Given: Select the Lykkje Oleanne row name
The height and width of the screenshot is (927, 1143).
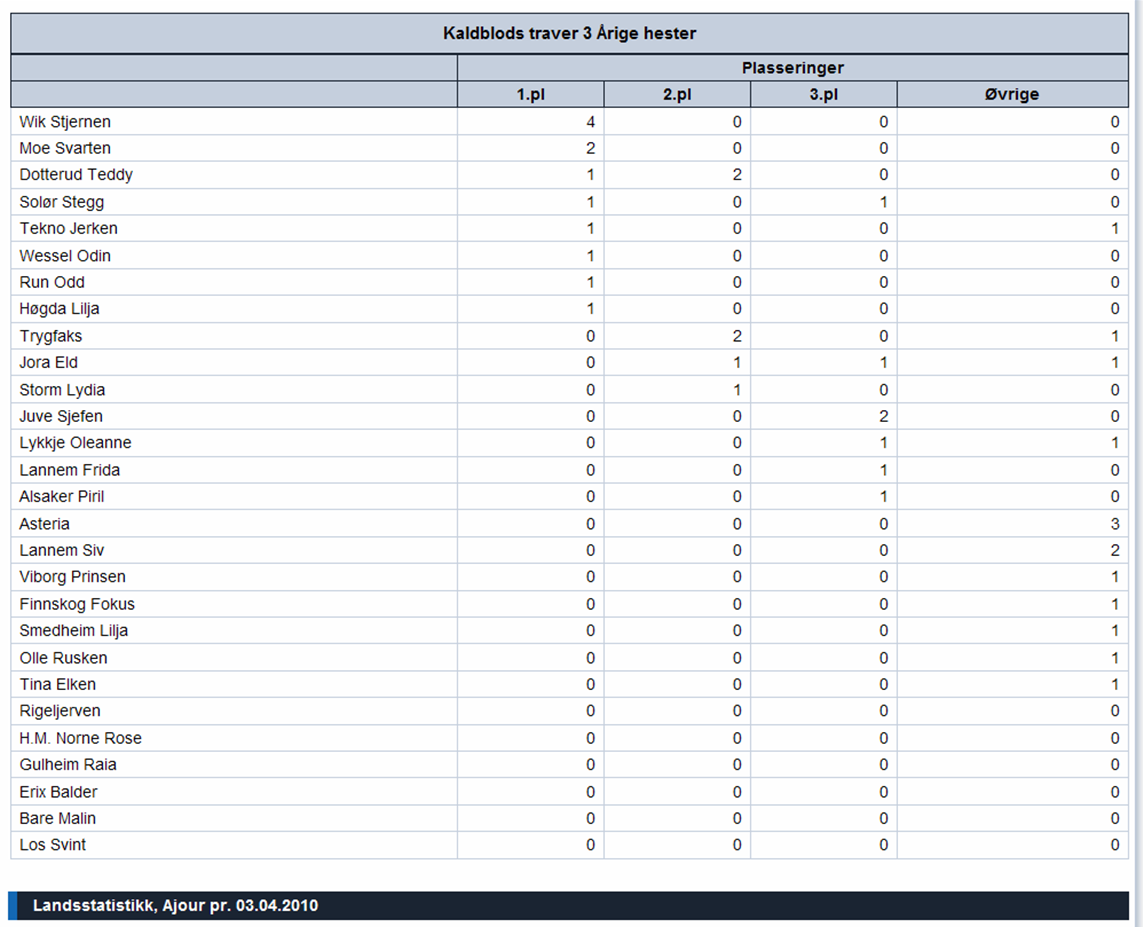Looking at the screenshot, I should click(75, 443).
